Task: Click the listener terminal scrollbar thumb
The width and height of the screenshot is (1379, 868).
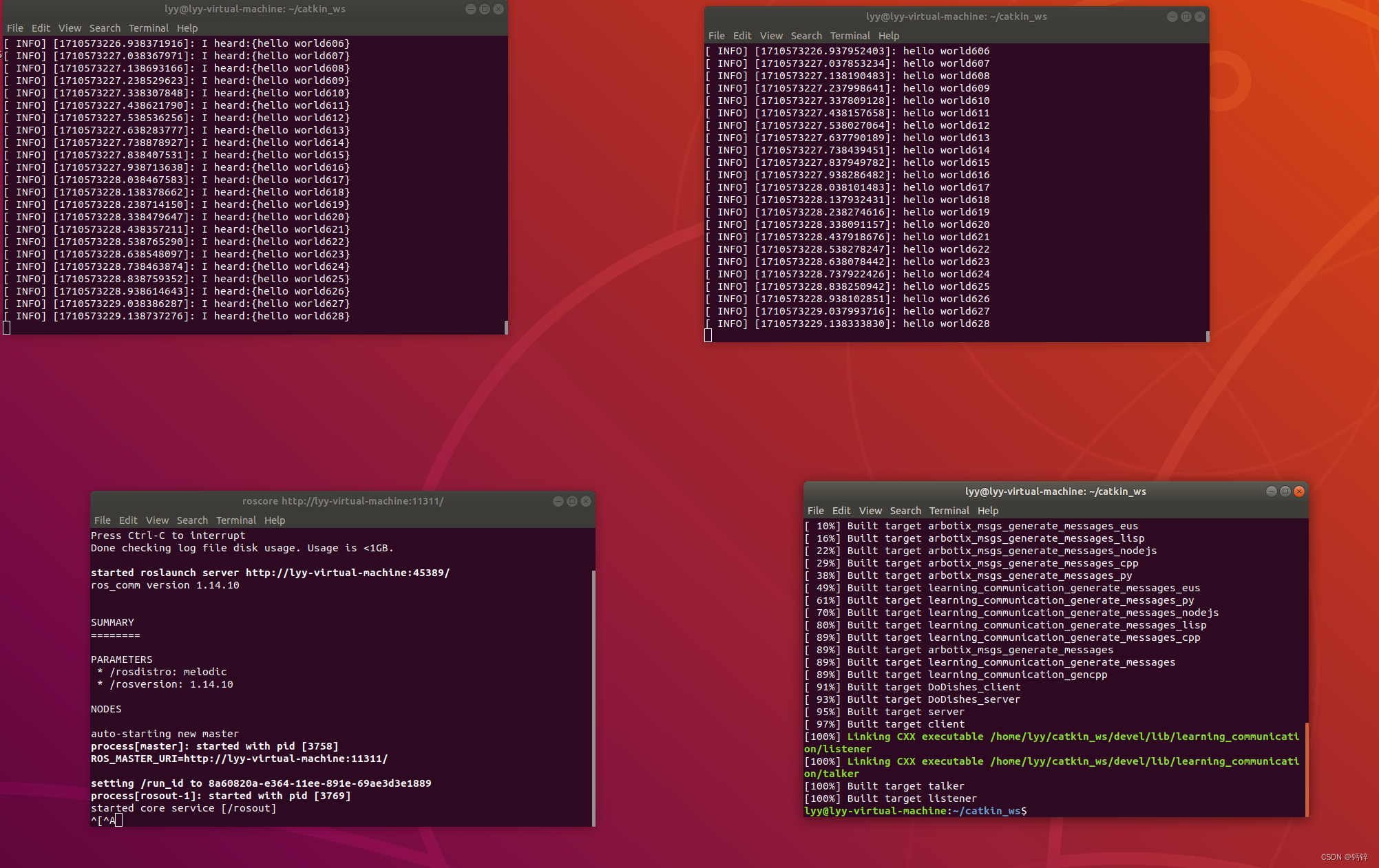Action: click(x=506, y=327)
